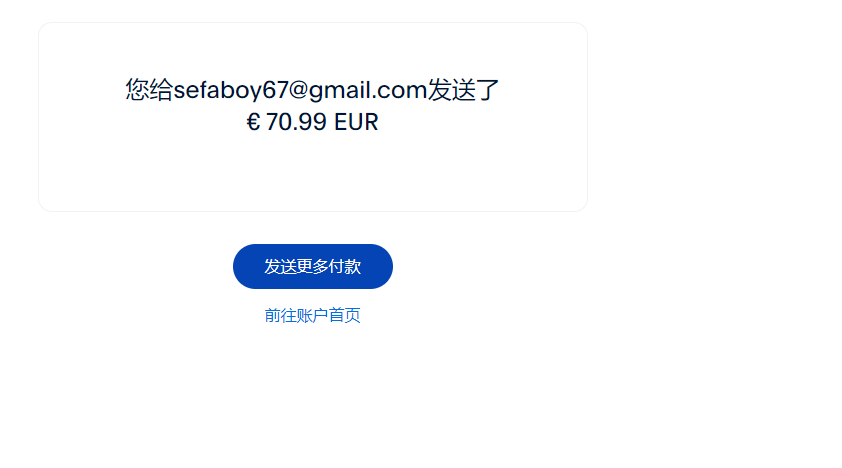This screenshot has width=842, height=468.
Task: Click empty space inside the card below the amount
Action: [313, 172]
